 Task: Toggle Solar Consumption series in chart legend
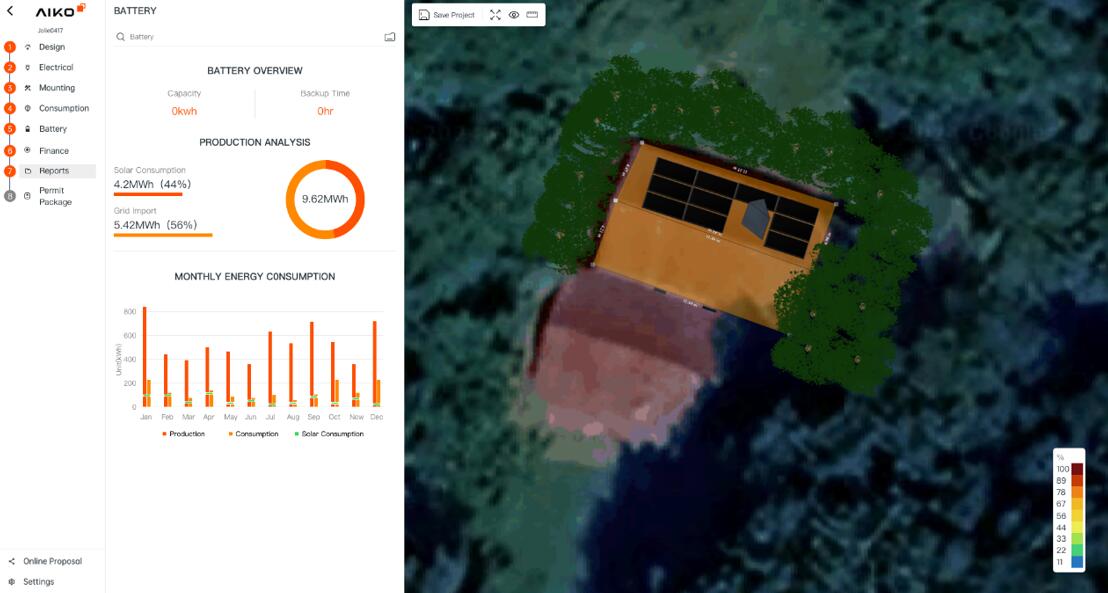click(x=328, y=434)
